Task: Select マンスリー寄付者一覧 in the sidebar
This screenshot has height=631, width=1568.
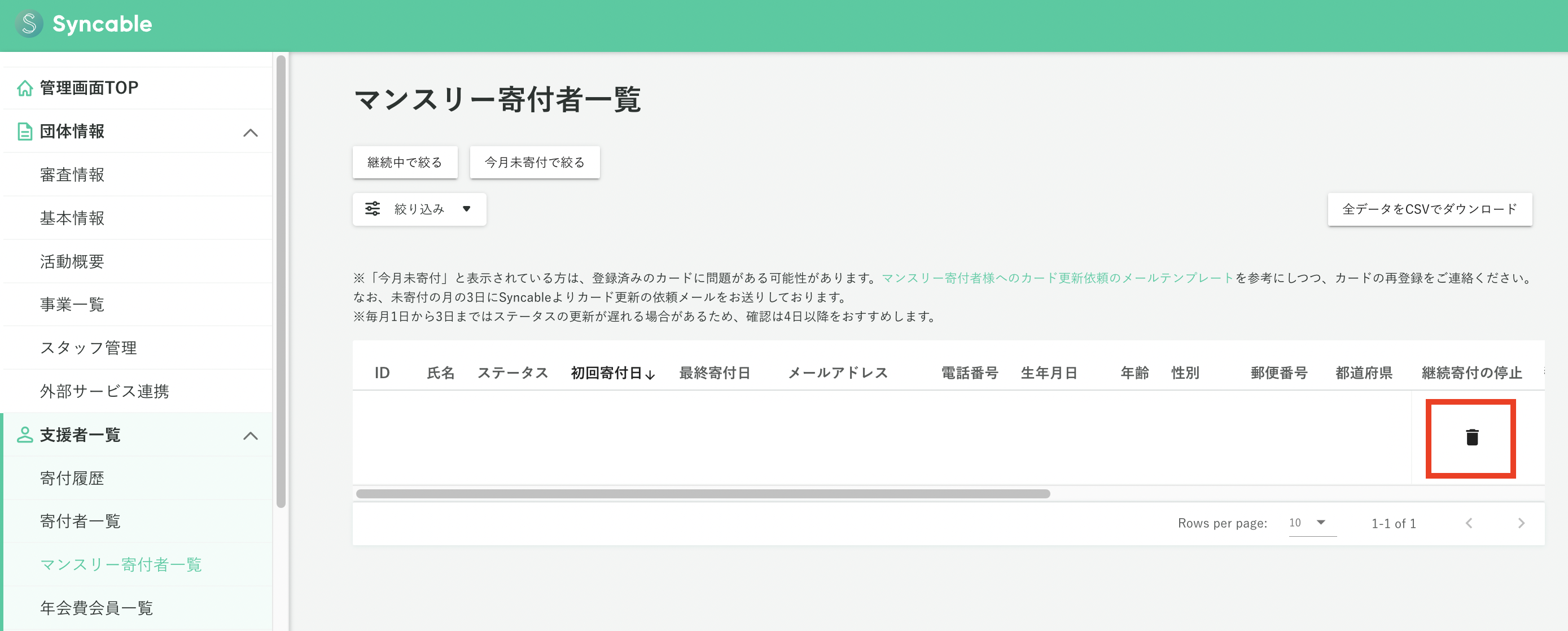Action: (122, 564)
